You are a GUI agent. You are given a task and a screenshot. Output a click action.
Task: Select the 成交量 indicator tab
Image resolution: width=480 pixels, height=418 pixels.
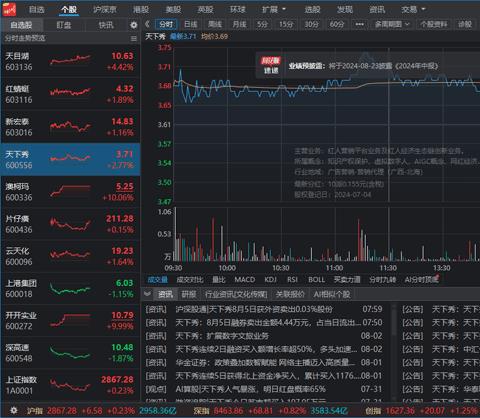pyautogui.click(x=158, y=280)
